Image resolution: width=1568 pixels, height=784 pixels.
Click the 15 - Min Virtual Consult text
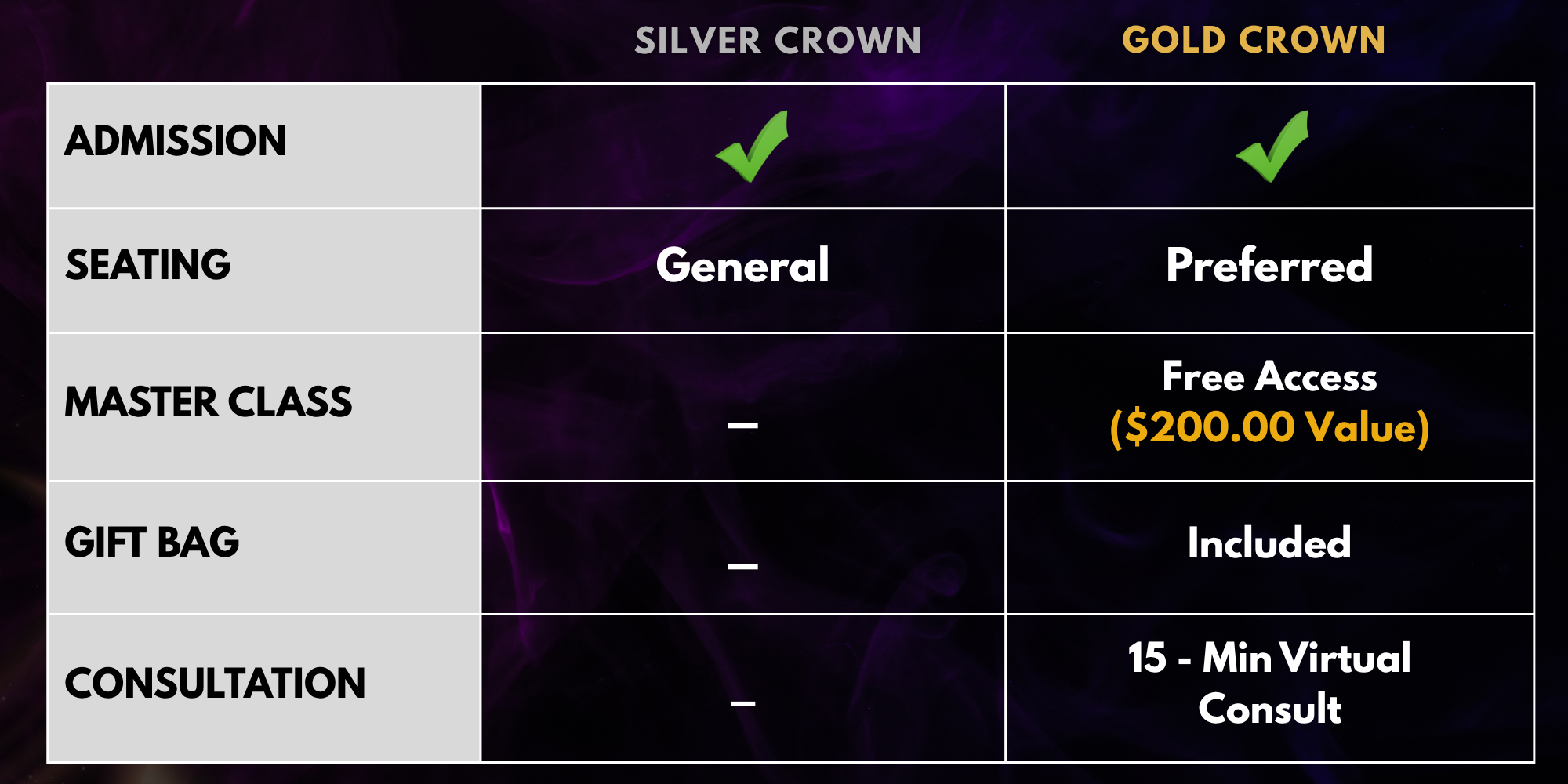tap(1269, 683)
